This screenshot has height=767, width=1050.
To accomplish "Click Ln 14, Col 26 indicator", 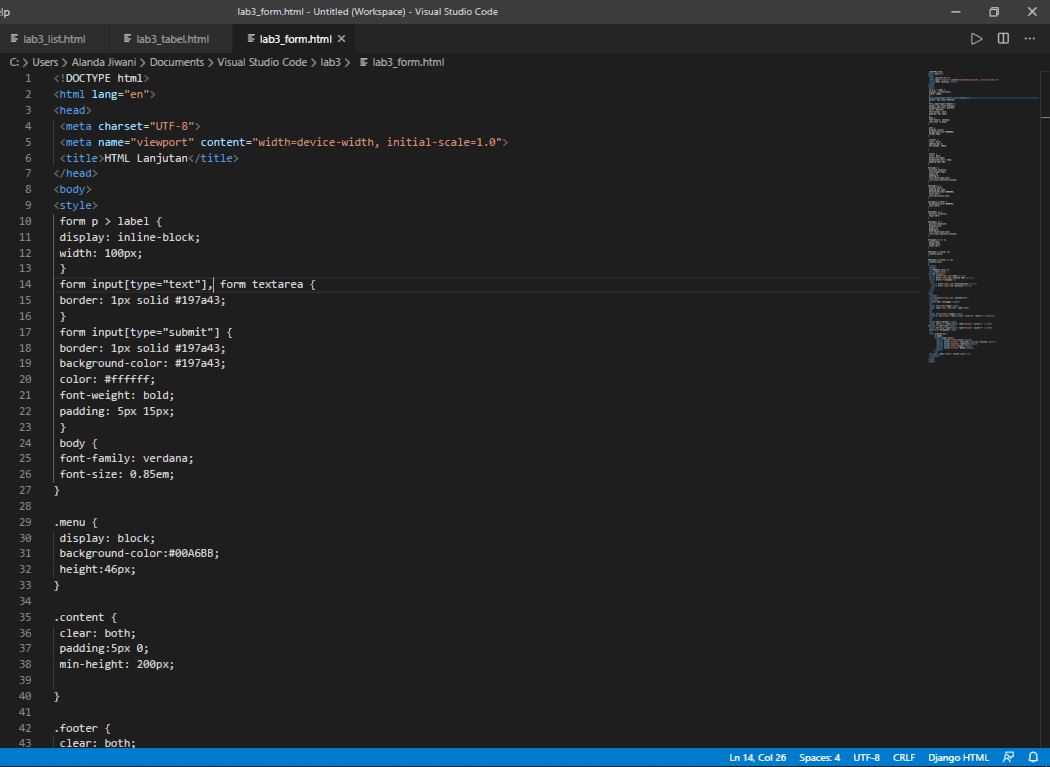I will point(757,758).
